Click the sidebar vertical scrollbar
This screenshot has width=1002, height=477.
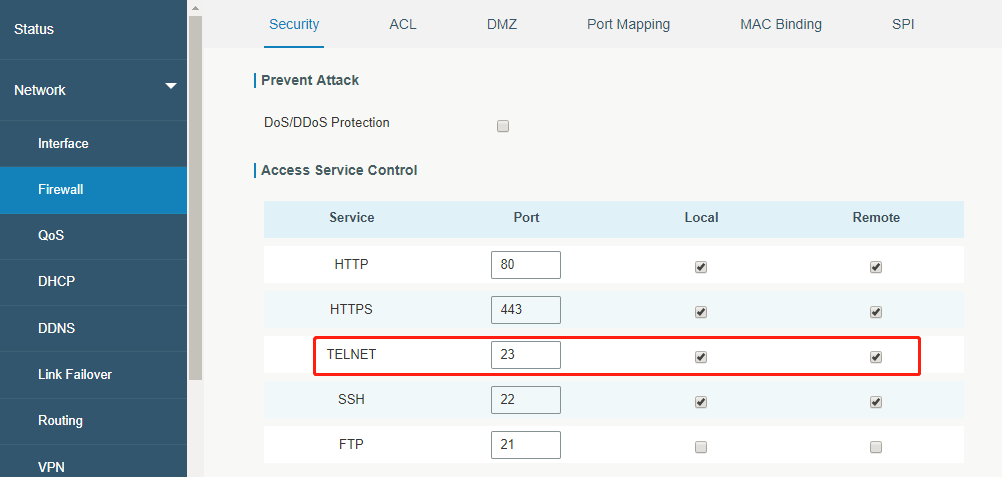(196, 198)
